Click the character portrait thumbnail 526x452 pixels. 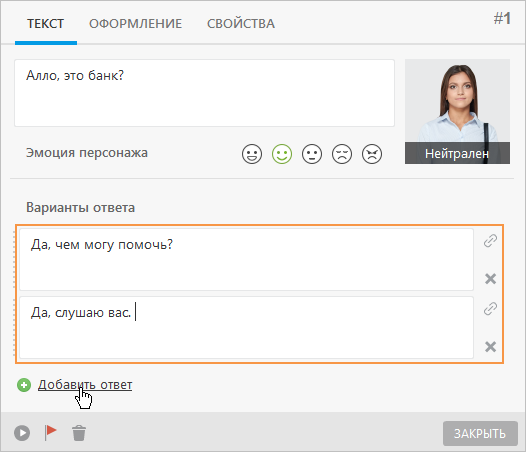click(x=457, y=111)
